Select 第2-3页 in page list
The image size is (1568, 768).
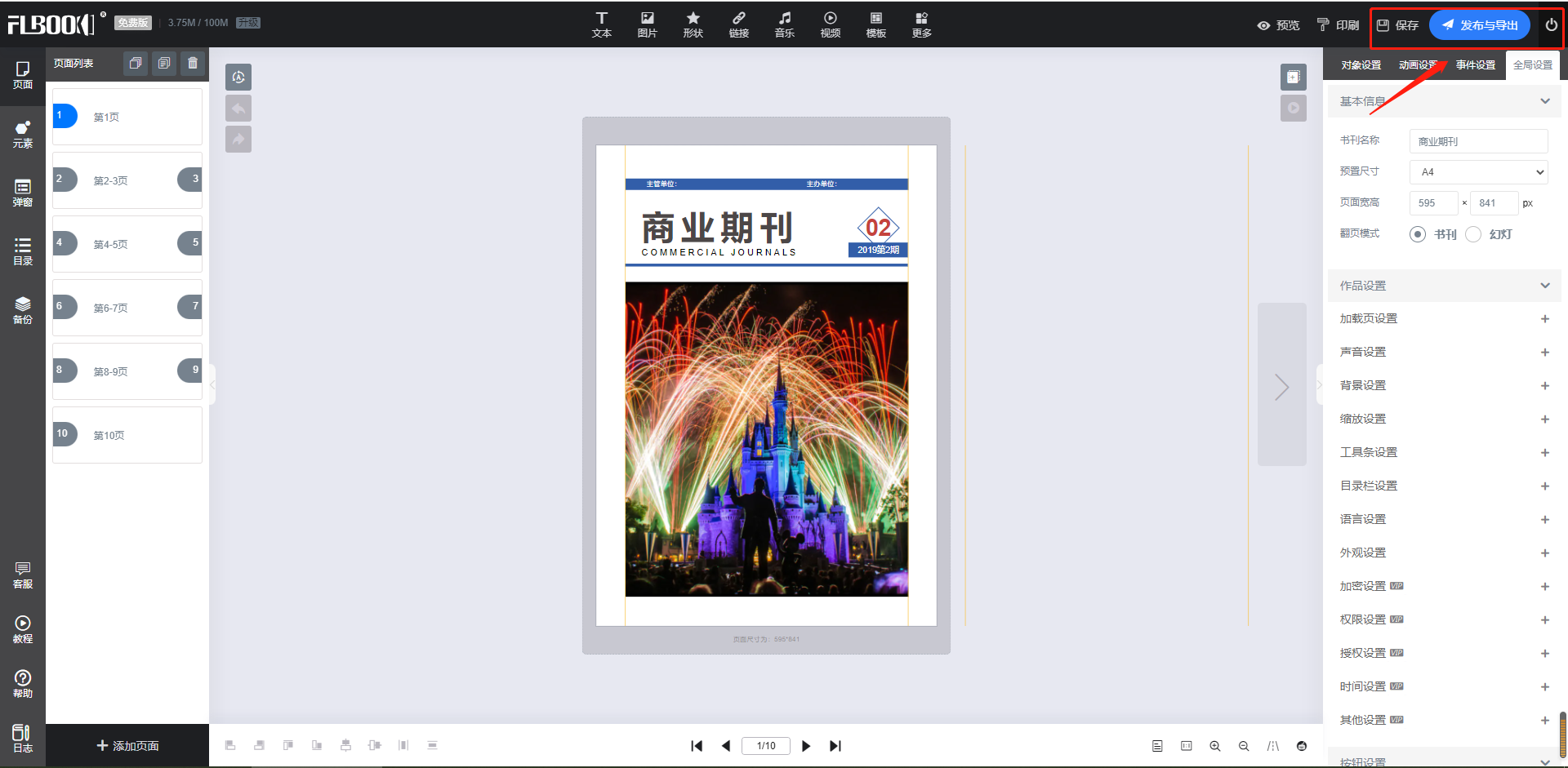(127, 180)
